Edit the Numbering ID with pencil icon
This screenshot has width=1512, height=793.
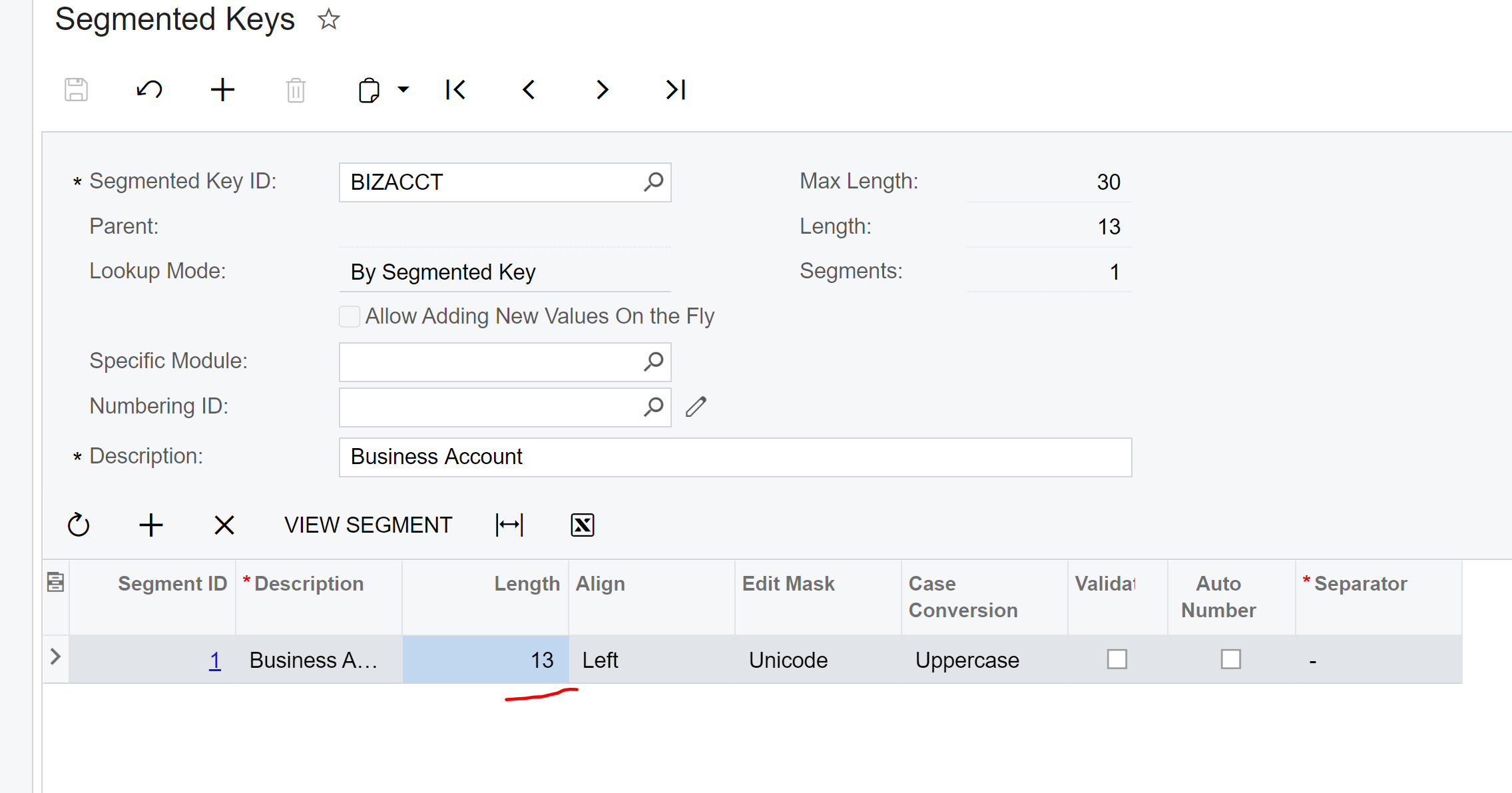[x=696, y=407]
